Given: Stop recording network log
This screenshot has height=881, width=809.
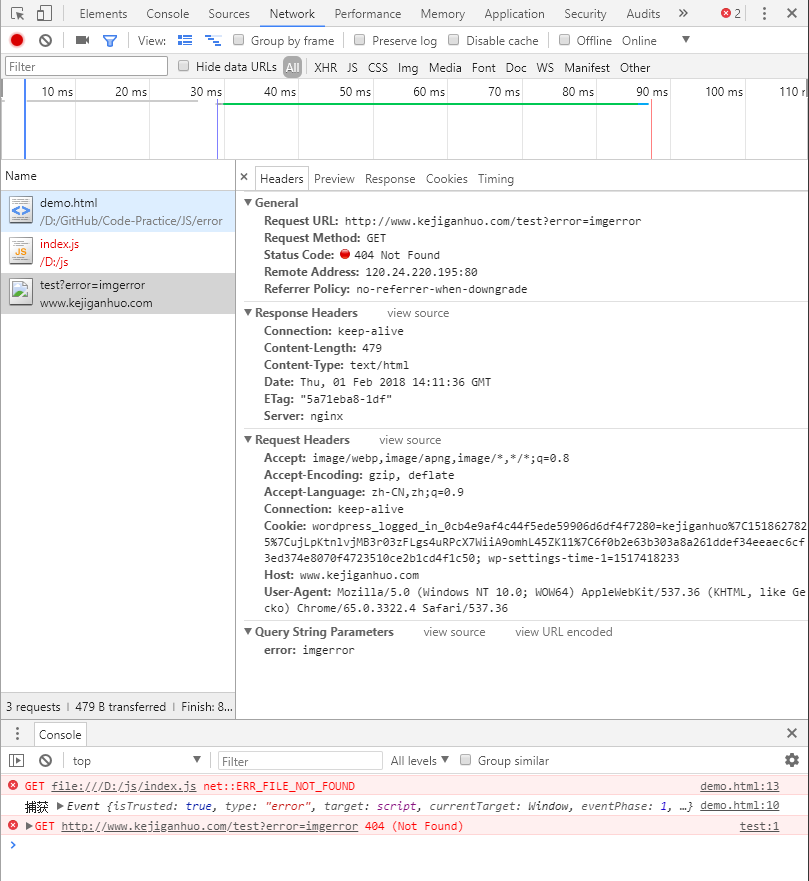Looking at the screenshot, I should [17, 40].
